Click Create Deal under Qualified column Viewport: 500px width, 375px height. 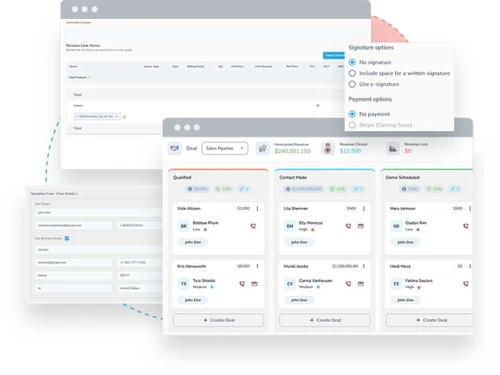coord(218,320)
